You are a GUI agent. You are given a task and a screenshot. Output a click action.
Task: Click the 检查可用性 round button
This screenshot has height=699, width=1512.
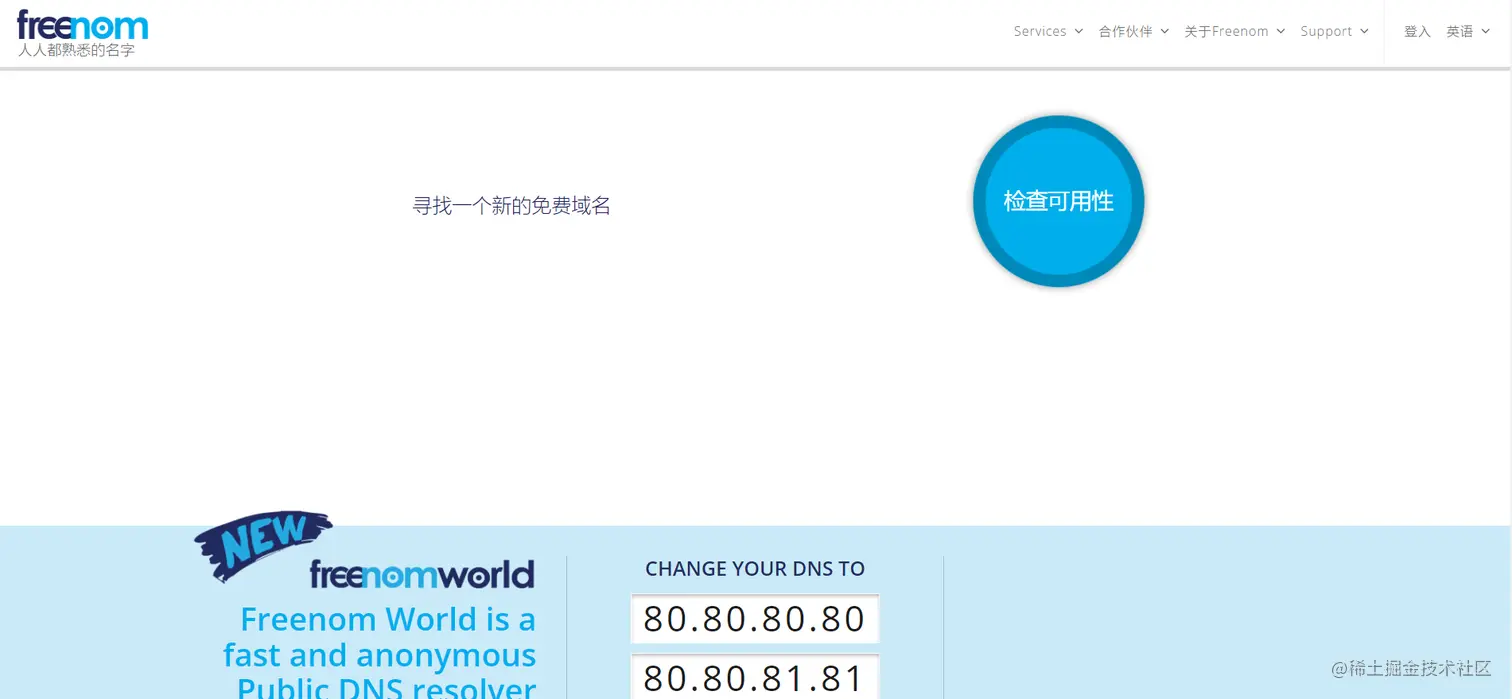(x=1058, y=201)
